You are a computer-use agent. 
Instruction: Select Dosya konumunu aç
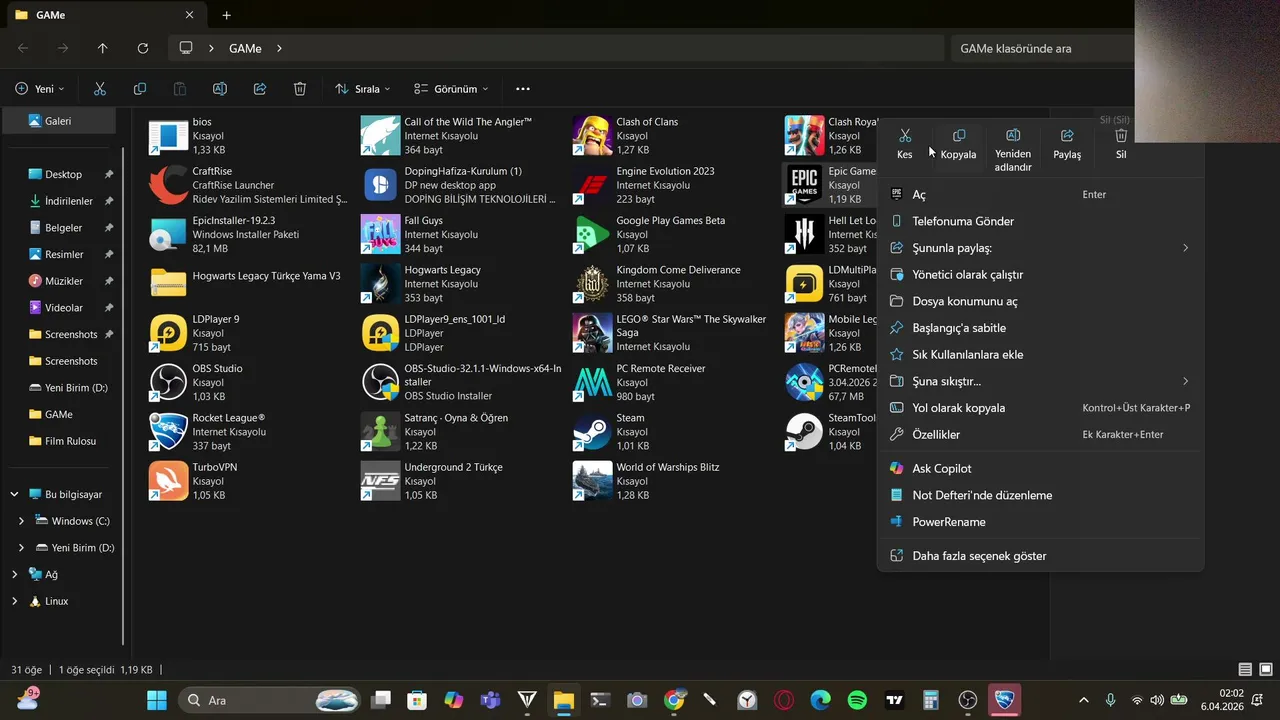pyautogui.click(x=1040, y=301)
